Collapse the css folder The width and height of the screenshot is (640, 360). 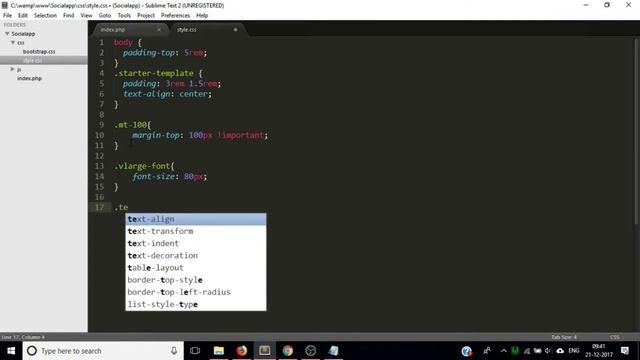point(13,42)
